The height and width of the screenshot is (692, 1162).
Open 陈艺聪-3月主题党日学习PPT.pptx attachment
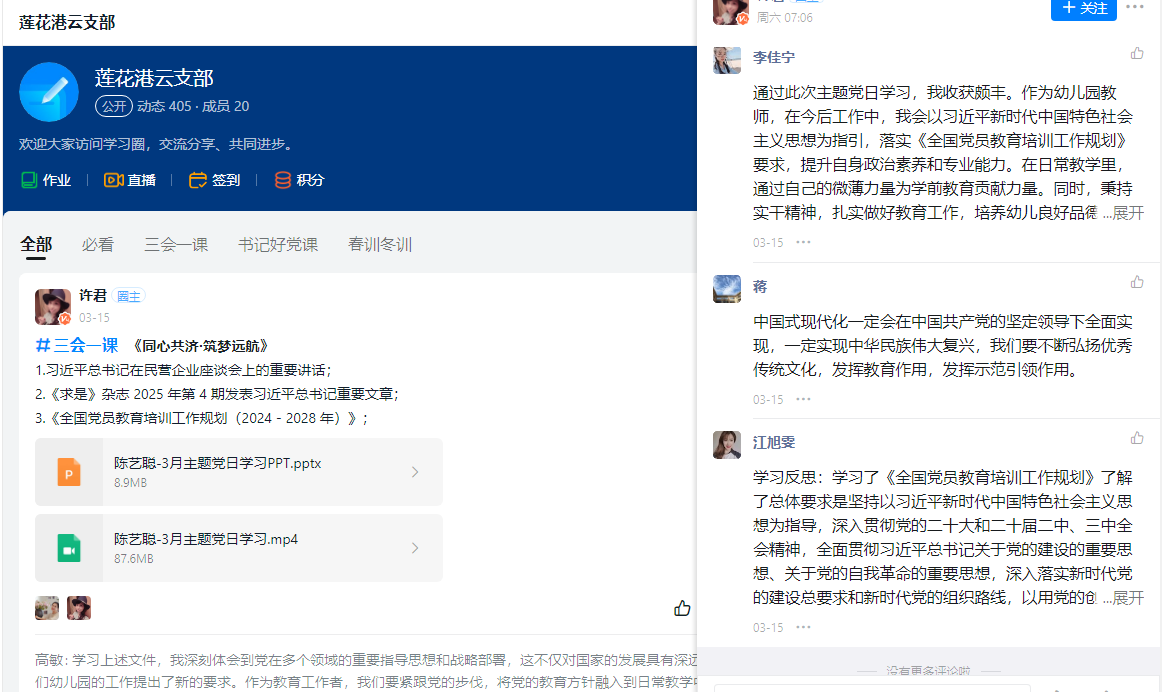point(239,472)
